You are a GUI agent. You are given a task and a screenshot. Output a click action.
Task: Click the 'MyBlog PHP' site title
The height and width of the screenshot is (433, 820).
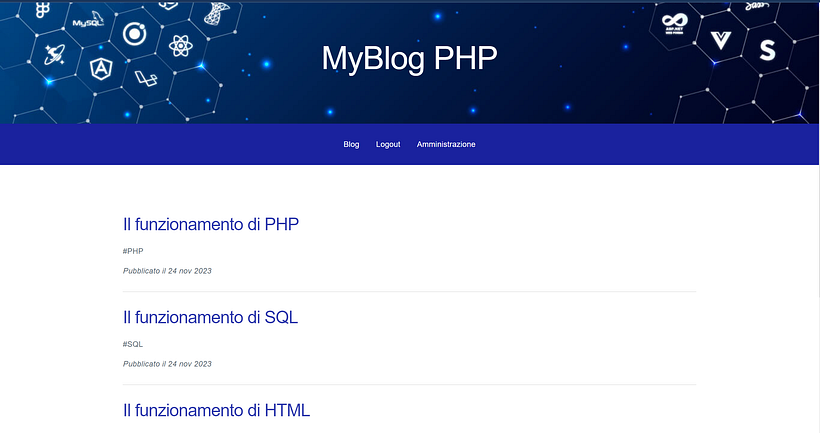[409, 58]
